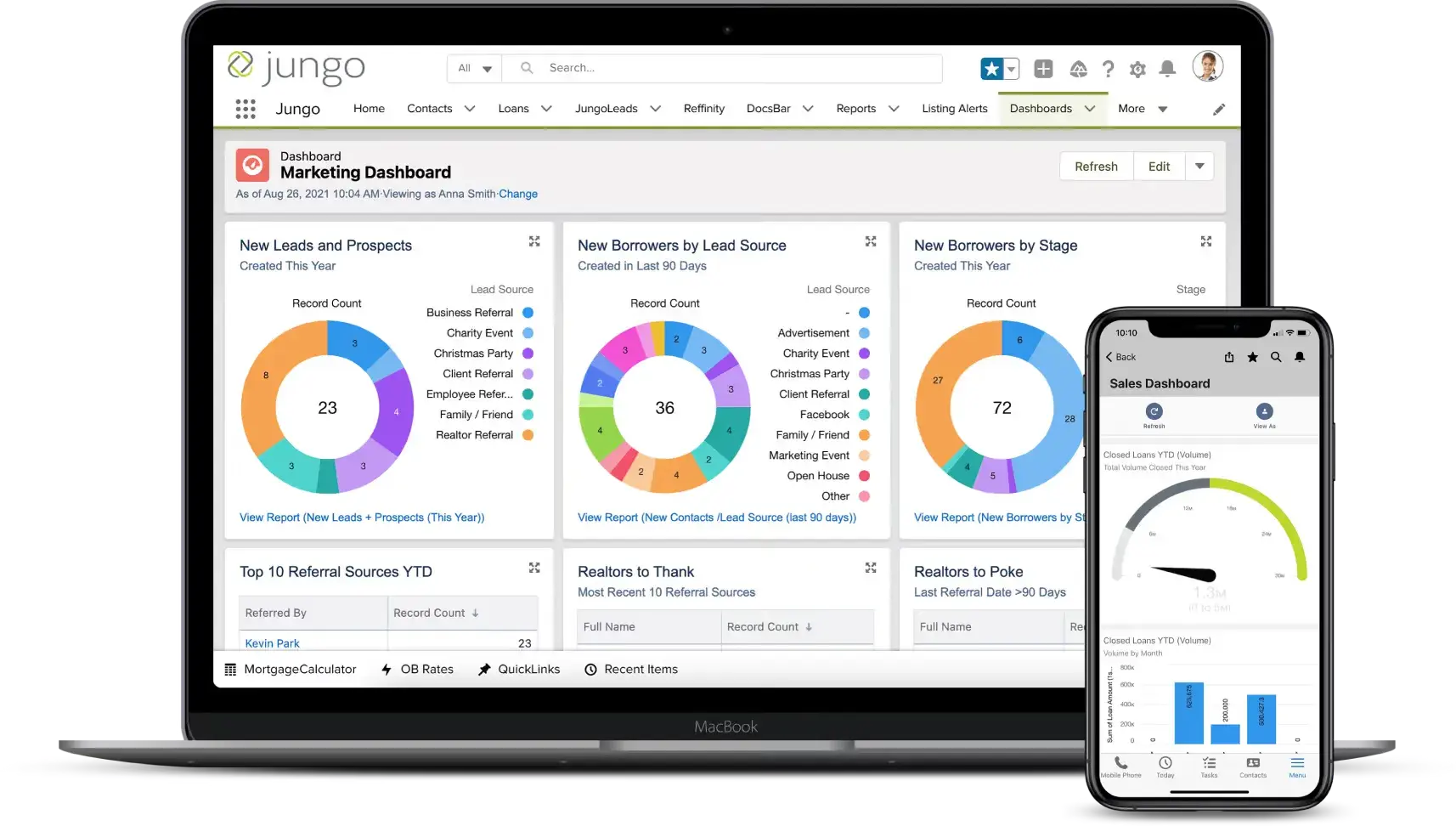This screenshot has height=826, width=1456.
Task: Click the Realtor Referral orange legend swatch
Action: pos(528,435)
